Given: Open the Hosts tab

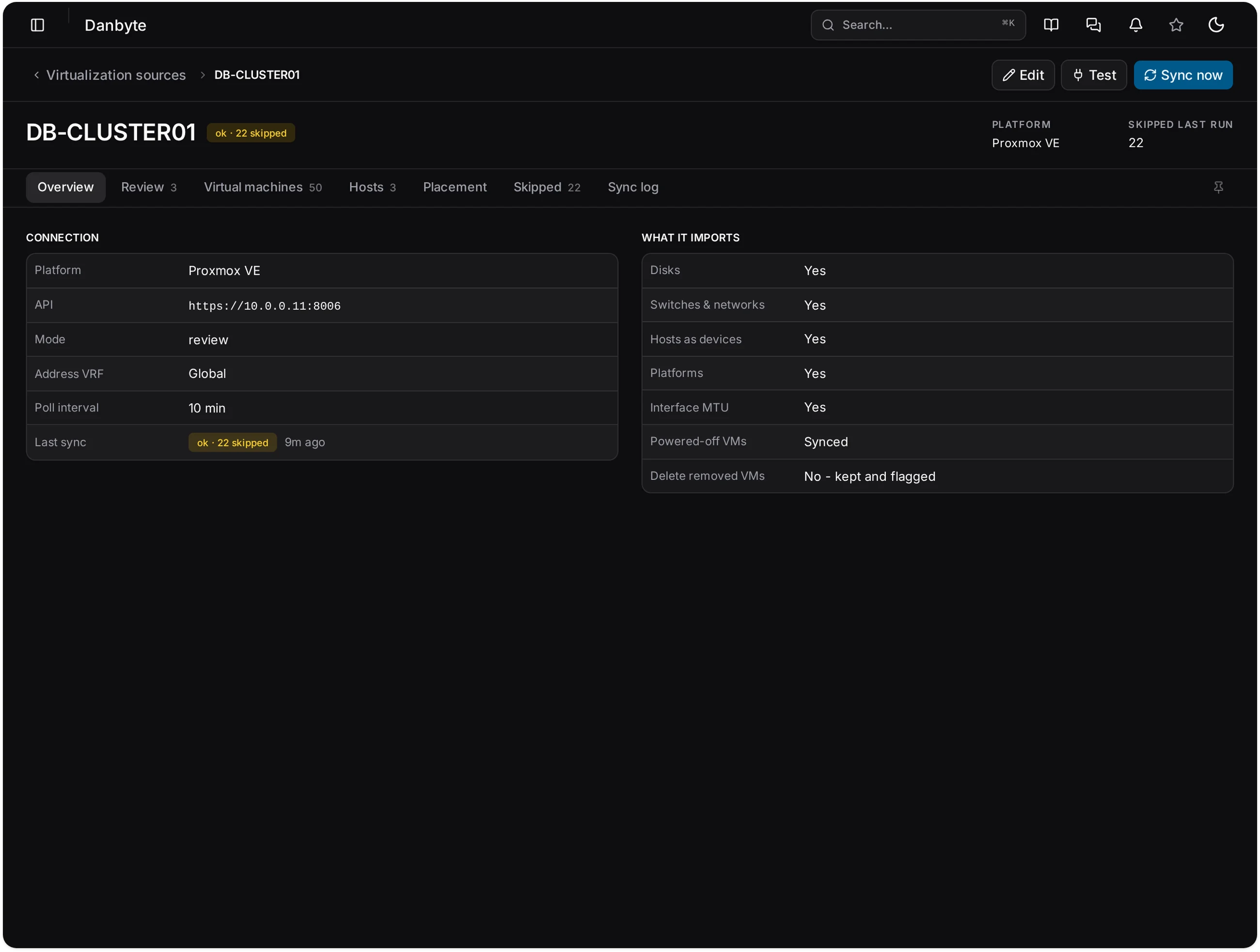Looking at the screenshot, I should coord(372,188).
